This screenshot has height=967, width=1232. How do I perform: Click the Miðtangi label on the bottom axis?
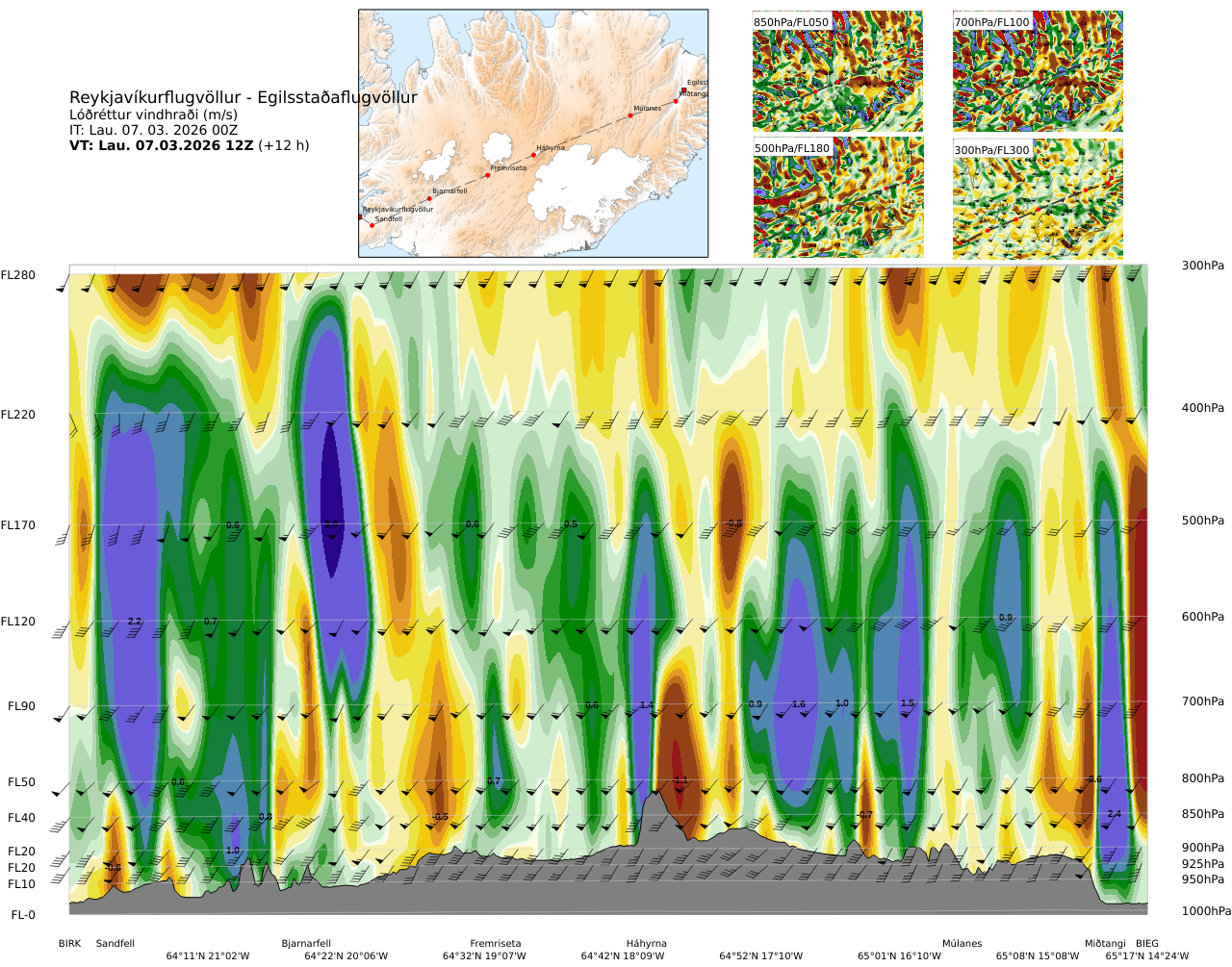(x=1105, y=944)
